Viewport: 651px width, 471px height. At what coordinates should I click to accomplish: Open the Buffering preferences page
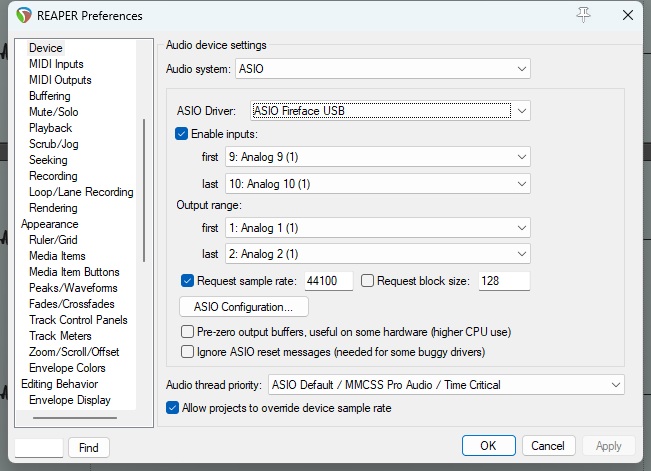coord(50,96)
